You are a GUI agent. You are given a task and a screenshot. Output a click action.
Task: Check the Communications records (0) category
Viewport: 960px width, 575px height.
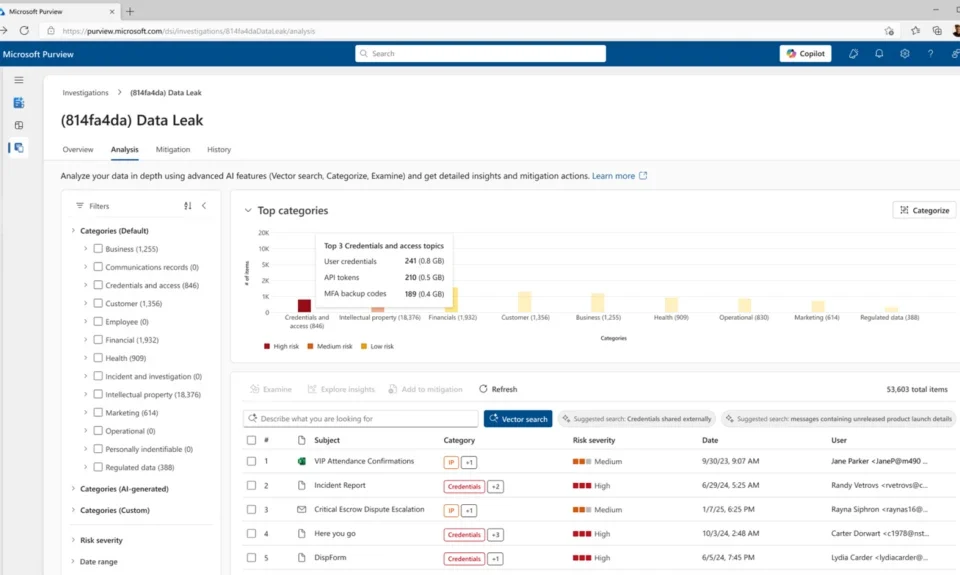click(x=98, y=267)
